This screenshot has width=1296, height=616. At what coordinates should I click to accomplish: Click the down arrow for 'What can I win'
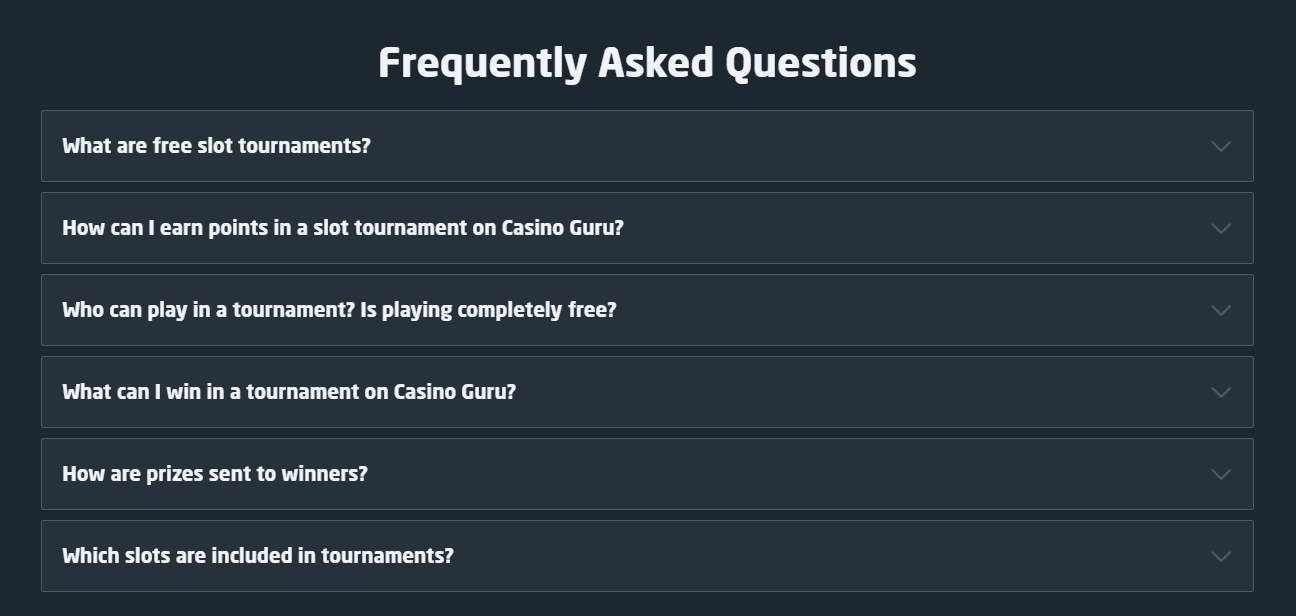(1220, 392)
